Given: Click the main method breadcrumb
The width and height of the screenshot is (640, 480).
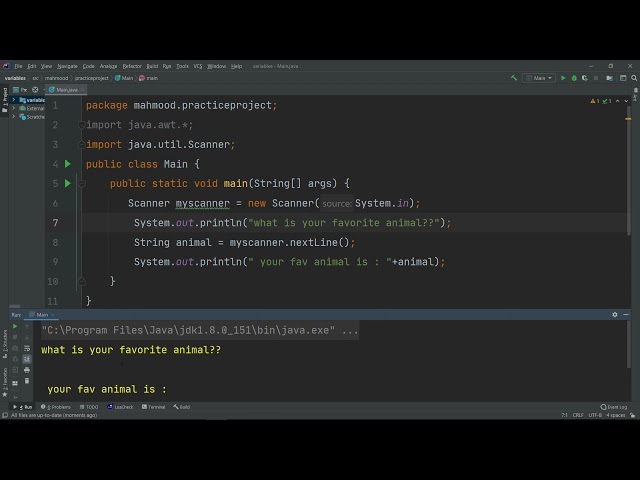Looking at the screenshot, I should 149,78.
